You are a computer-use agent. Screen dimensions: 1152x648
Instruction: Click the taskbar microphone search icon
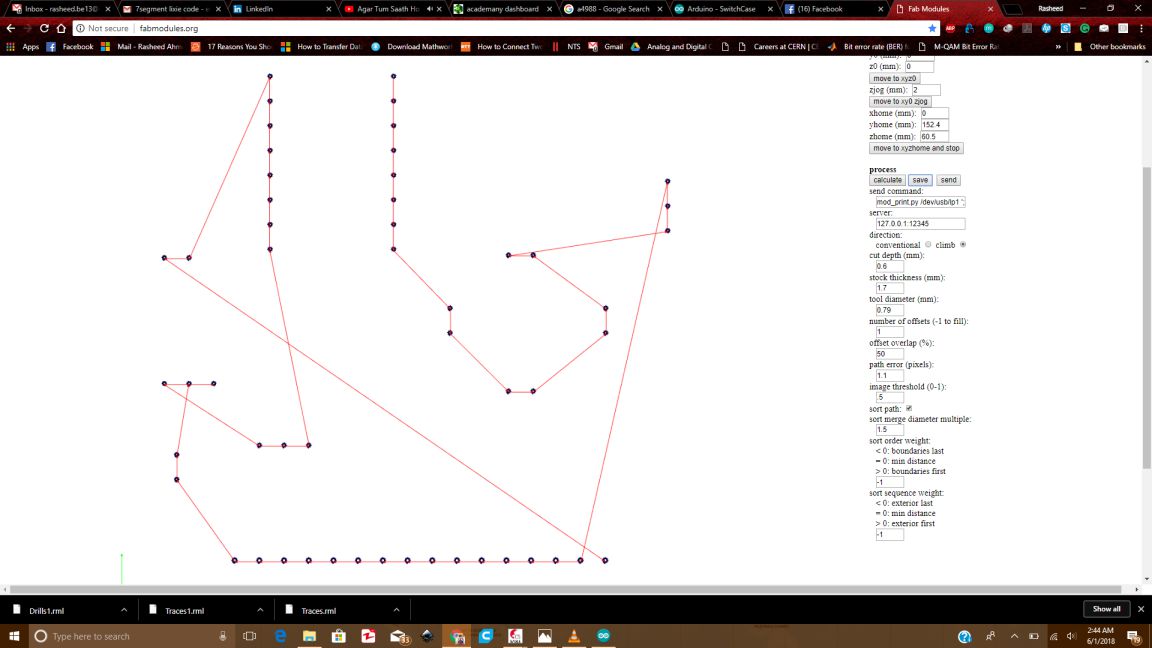coord(223,636)
